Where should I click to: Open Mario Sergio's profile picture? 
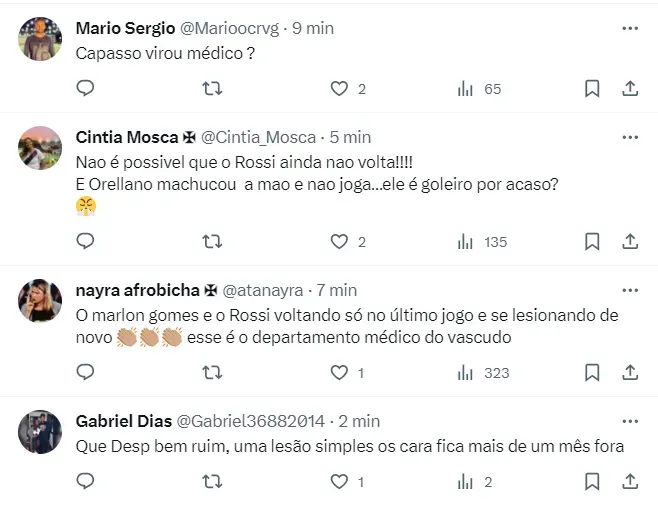(x=41, y=39)
